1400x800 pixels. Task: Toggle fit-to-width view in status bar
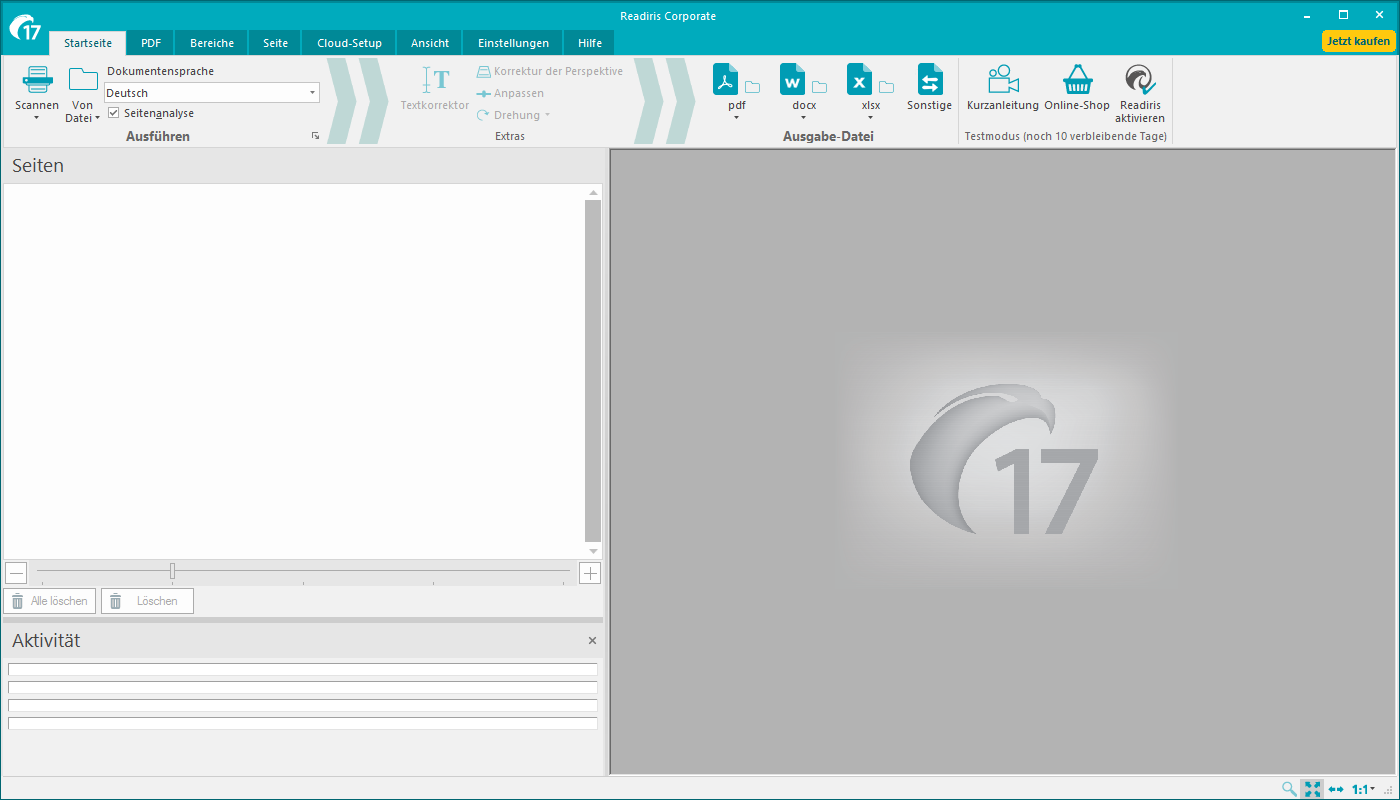coord(1336,789)
